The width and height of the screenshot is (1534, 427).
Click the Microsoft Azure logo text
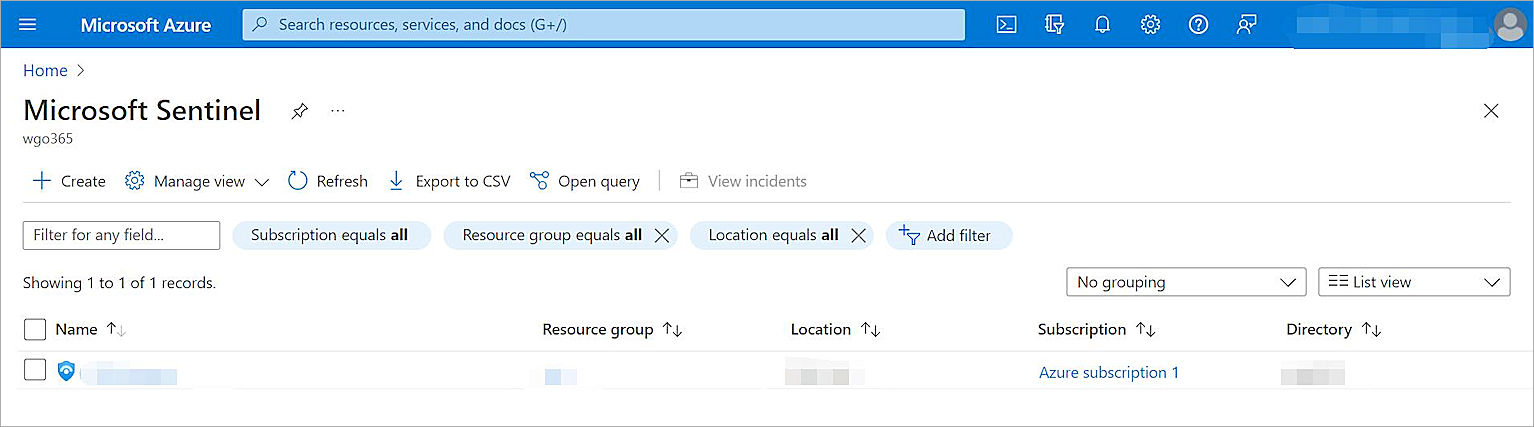pos(146,25)
